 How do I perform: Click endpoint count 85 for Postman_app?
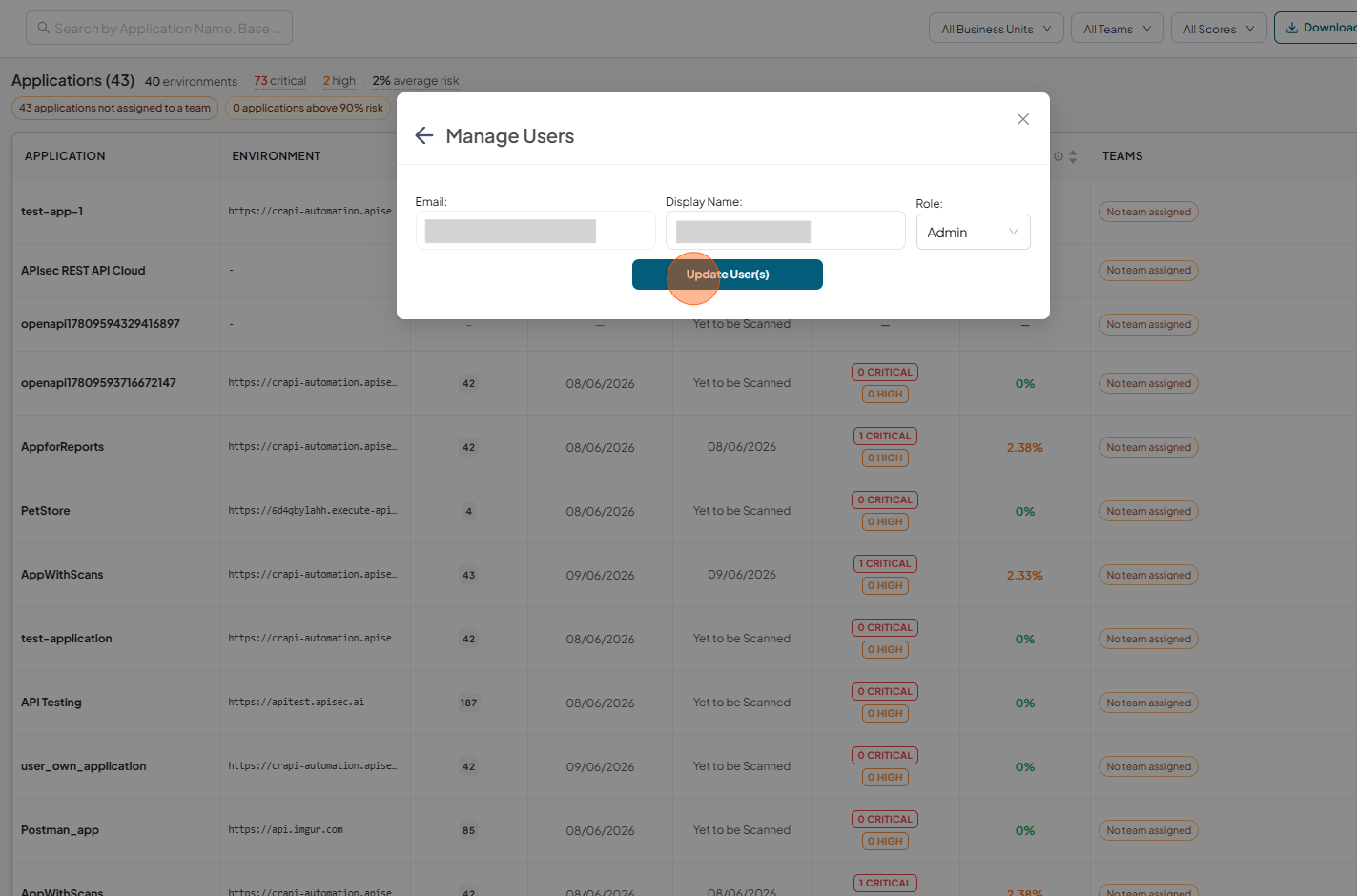click(468, 830)
